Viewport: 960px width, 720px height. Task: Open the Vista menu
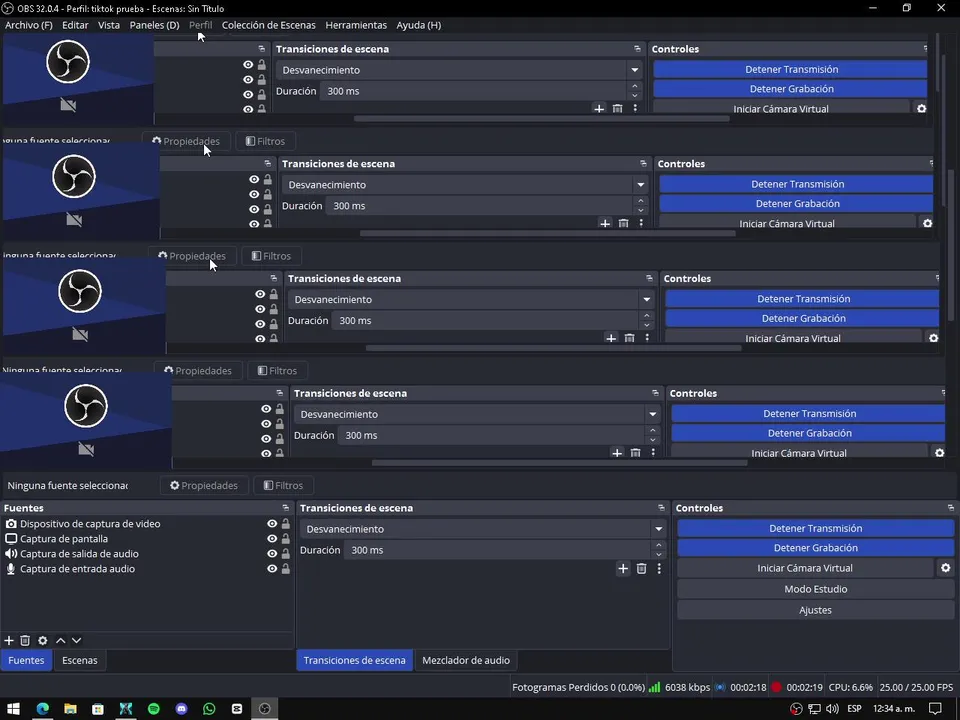(x=109, y=25)
